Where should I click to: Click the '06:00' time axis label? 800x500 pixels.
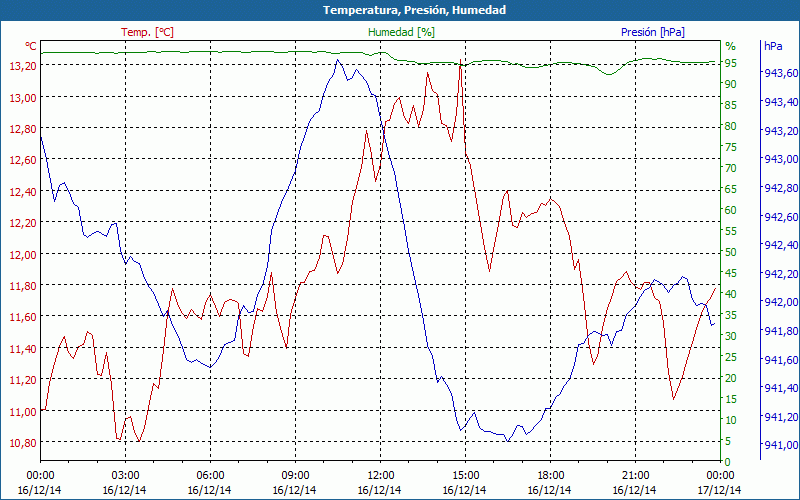click(210, 476)
